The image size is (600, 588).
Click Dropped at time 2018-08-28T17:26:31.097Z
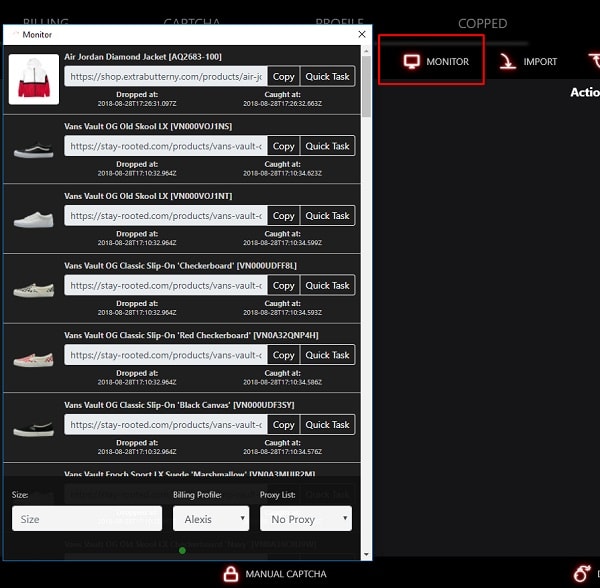pos(137,104)
